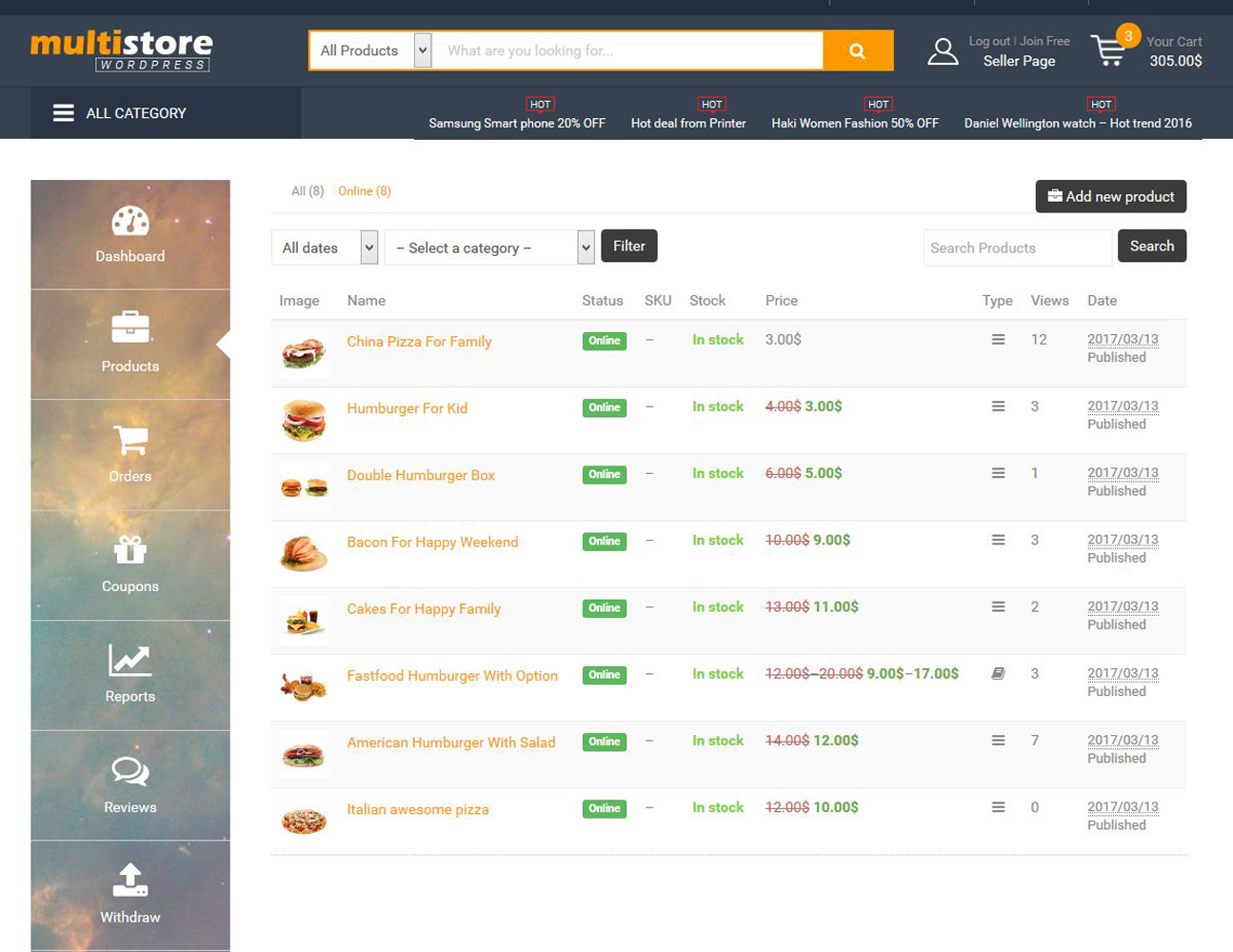This screenshot has height=952, width=1233.
Task: Click the Add new product button
Action: [1110, 196]
